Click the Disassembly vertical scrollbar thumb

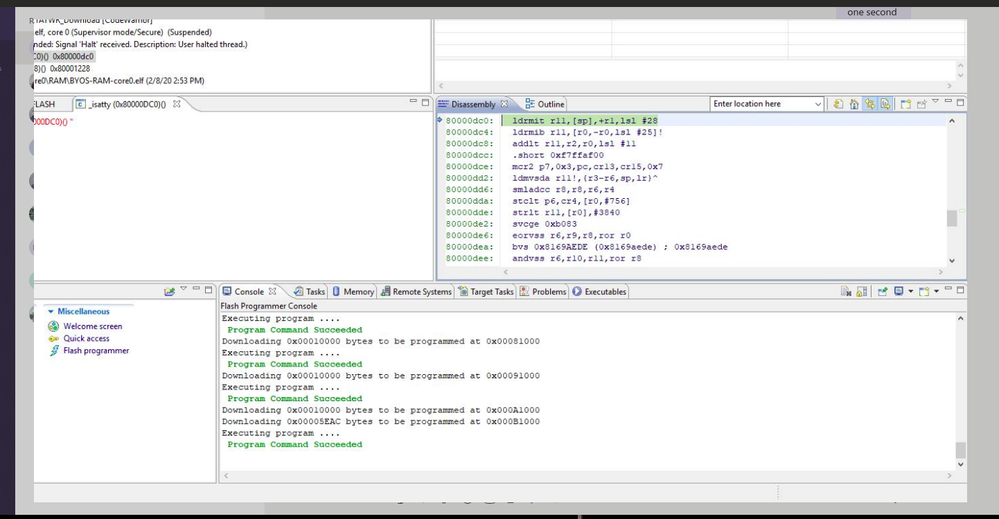pos(952,218)
